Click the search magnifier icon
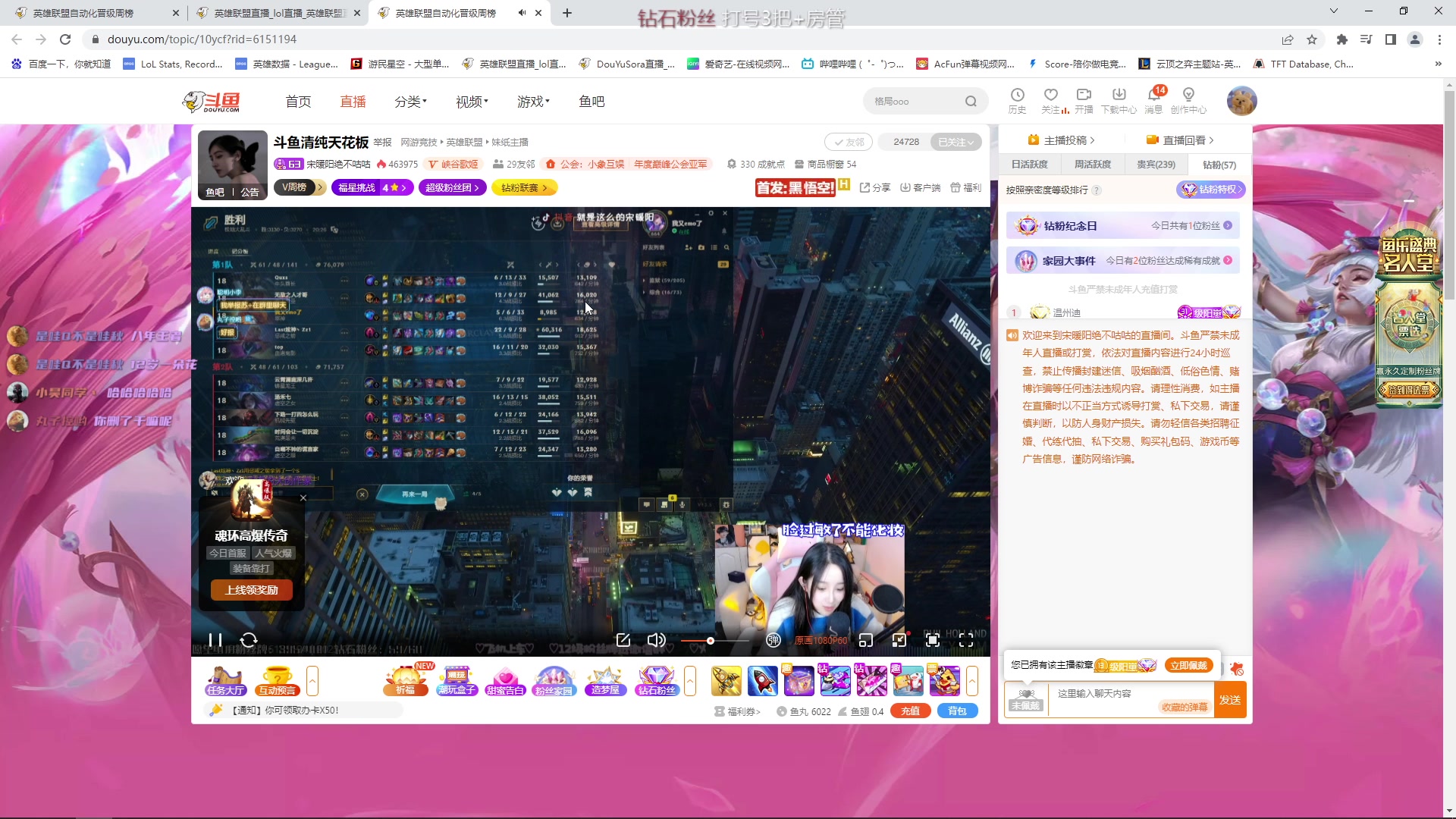The height and width of the screenshot is (819, 1456). click(x=971, y=101)
